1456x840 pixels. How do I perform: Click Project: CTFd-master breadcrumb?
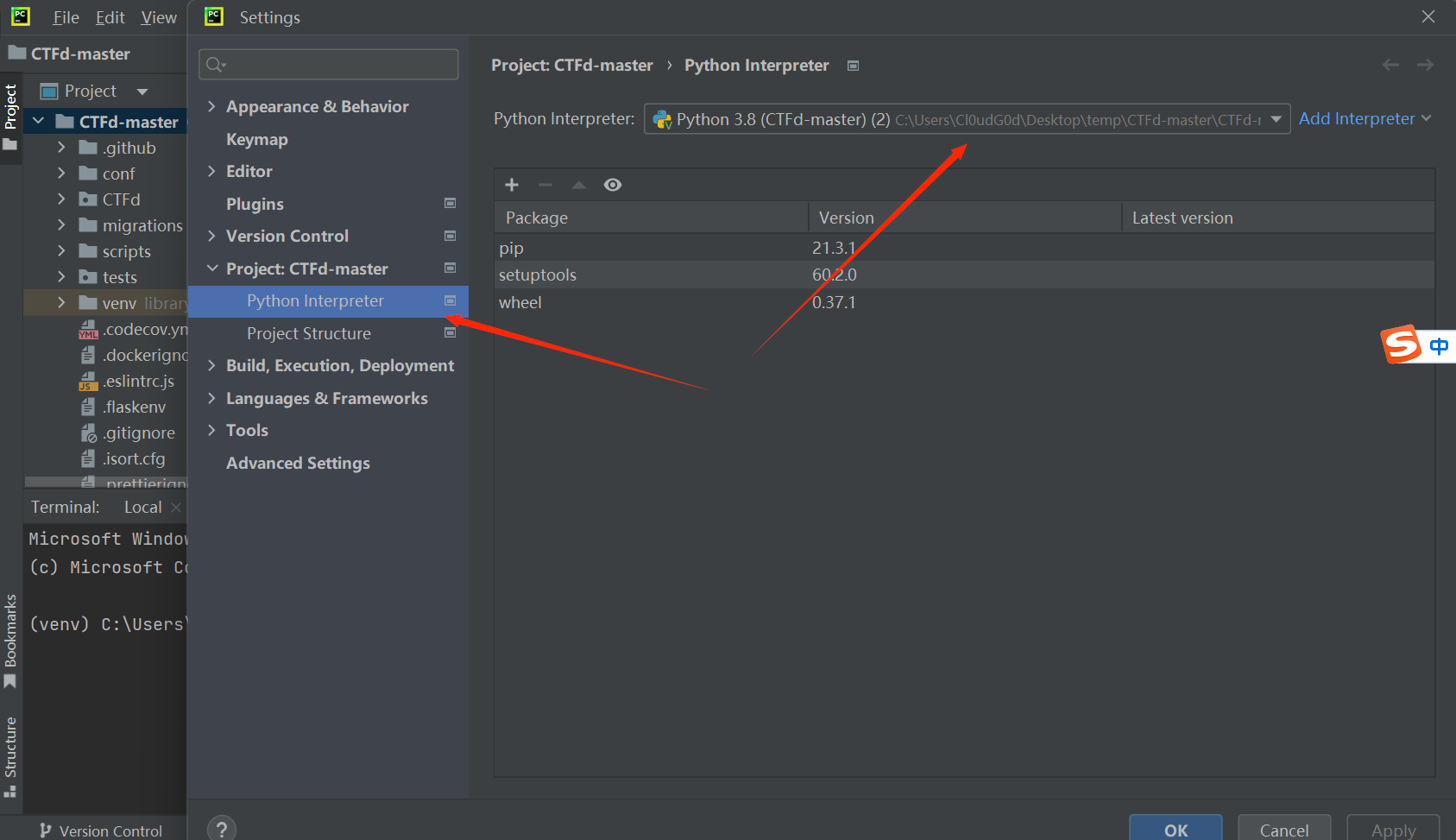pos(571,66)
